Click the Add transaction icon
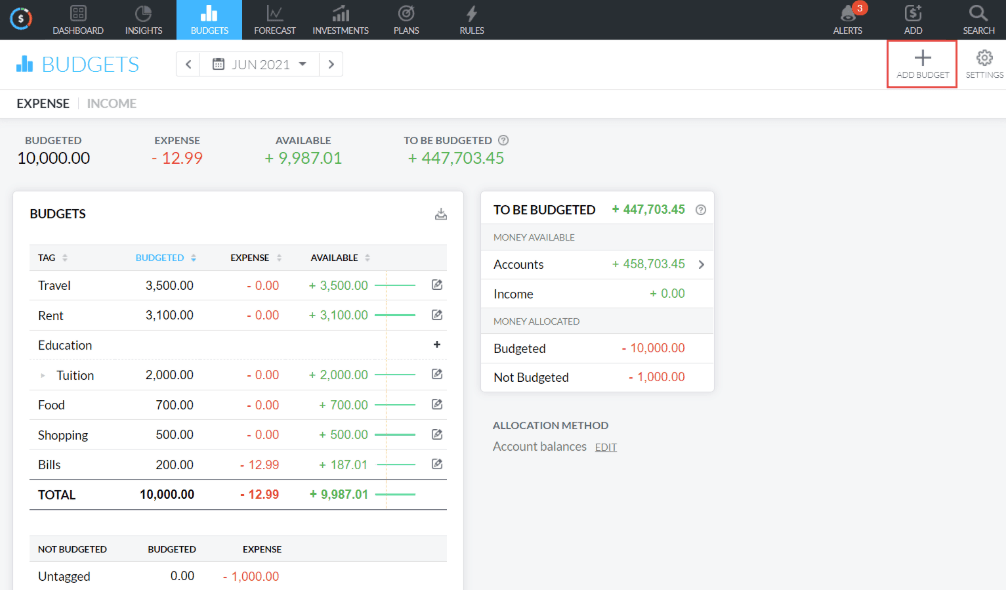This screenshot has height=590, width=1006. pyautogui.click(x=913, y=20)
